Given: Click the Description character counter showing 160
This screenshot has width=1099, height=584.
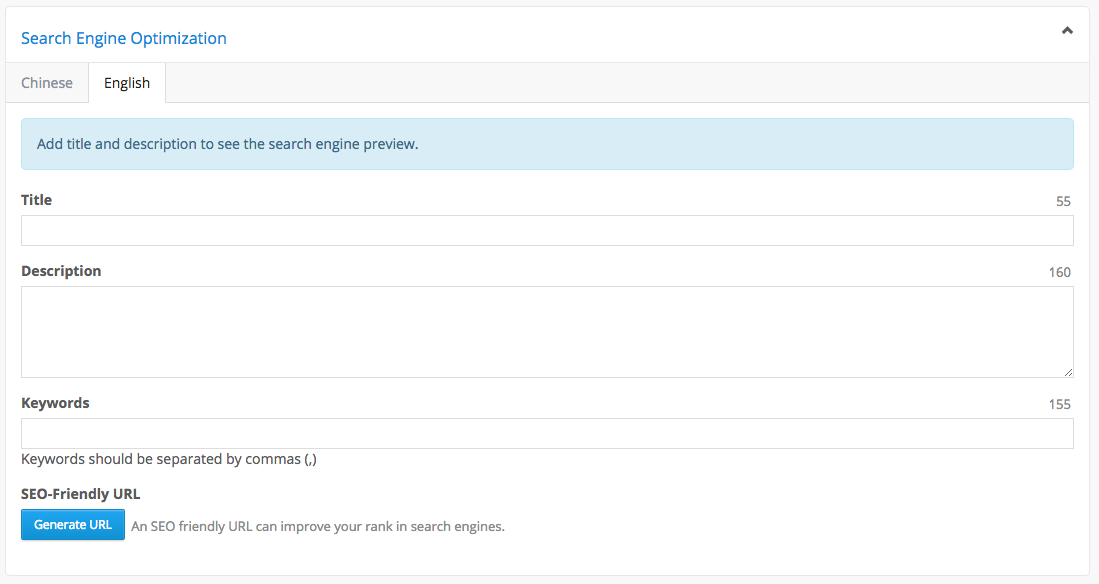Looking at the screenshot, I should pyautogui.click(x=1060, y=272).
